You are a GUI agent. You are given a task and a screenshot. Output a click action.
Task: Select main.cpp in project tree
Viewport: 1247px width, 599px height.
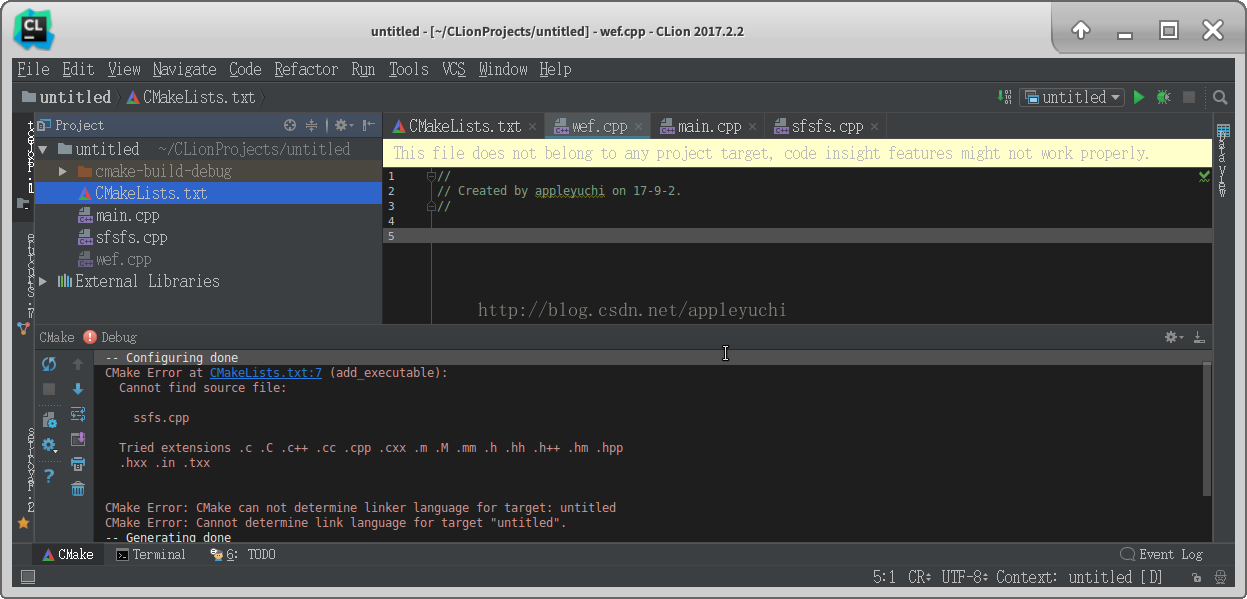click(127, 215)
